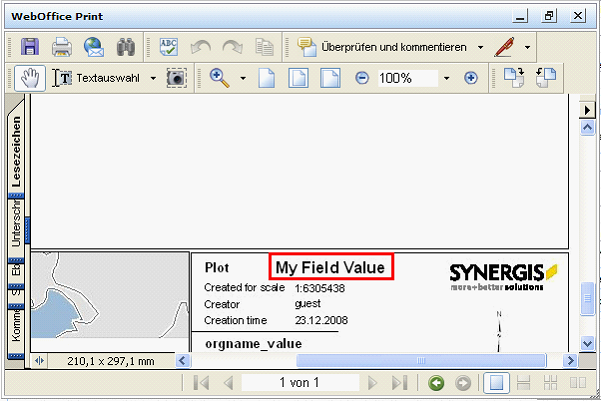
Task: Click the SYNERGIS logo
Action: click(x=503, y=277)
